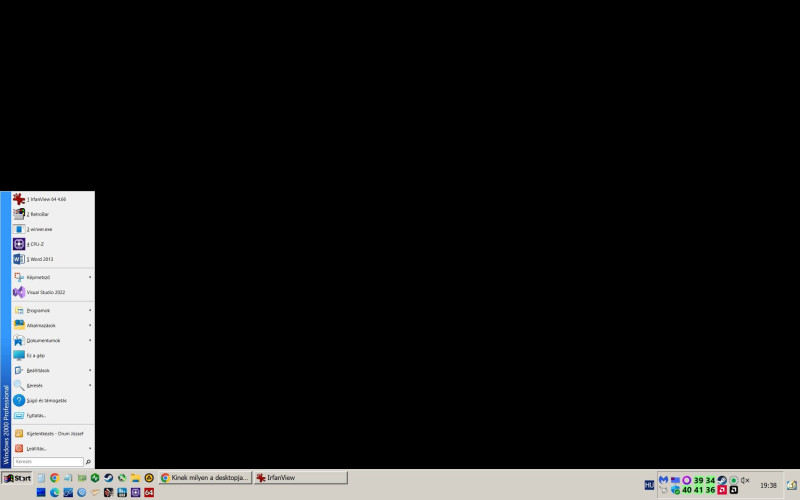Screen dimensions: 800x500
Task: Open CPU-Z from the Start menu
Action: tap(53, 244)
